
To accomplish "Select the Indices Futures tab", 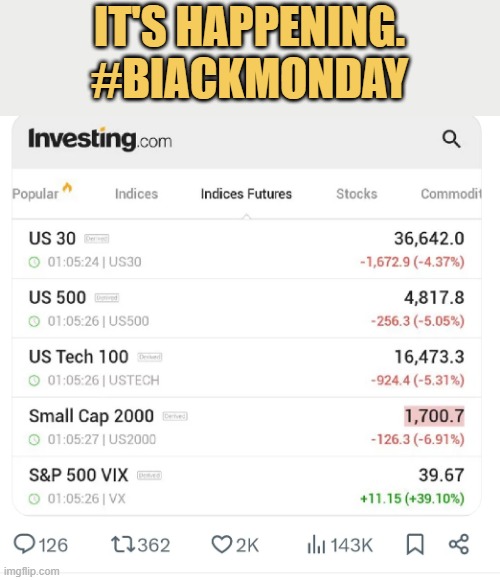I will [246, 194].
